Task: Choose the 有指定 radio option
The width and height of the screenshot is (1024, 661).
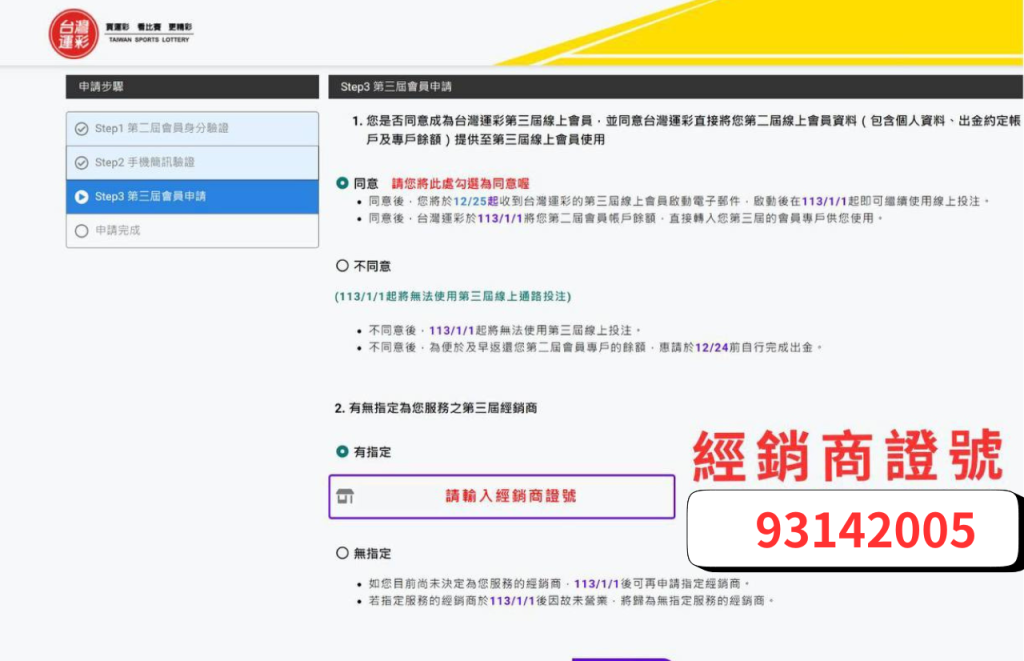Action: tap(342, 451)
